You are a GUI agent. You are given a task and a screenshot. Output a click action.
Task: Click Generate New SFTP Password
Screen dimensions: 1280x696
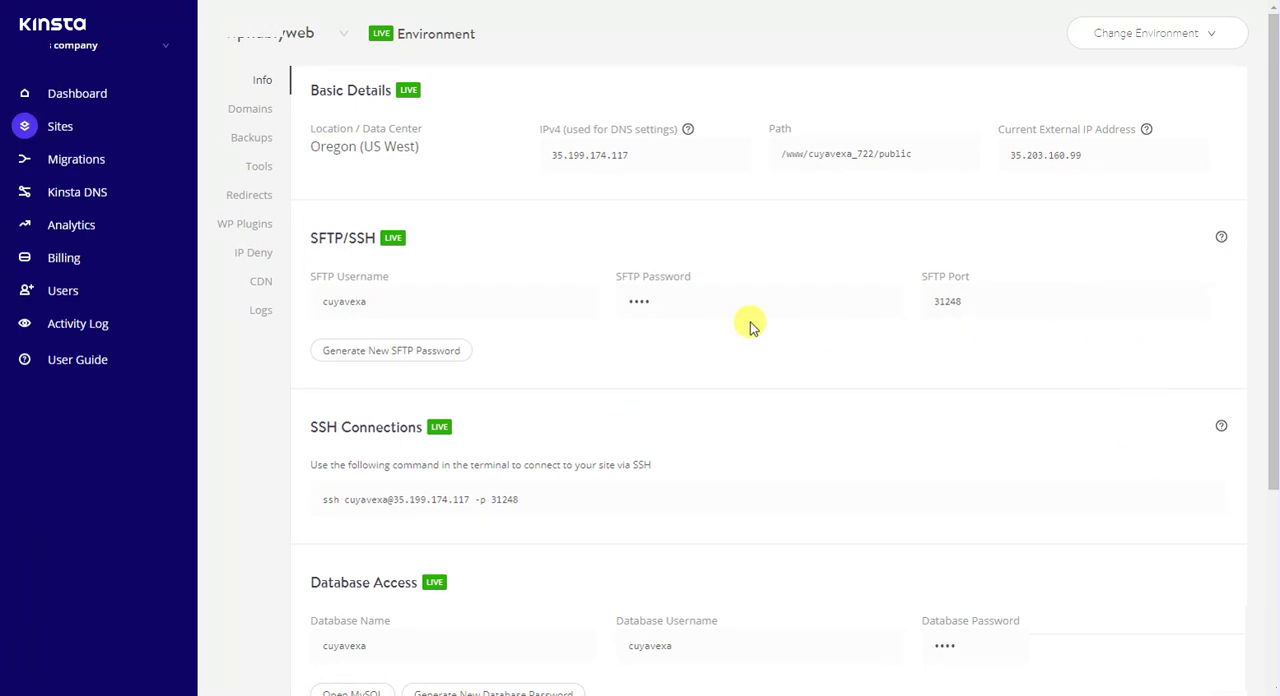pyautogui.click(x=391, y=350)
